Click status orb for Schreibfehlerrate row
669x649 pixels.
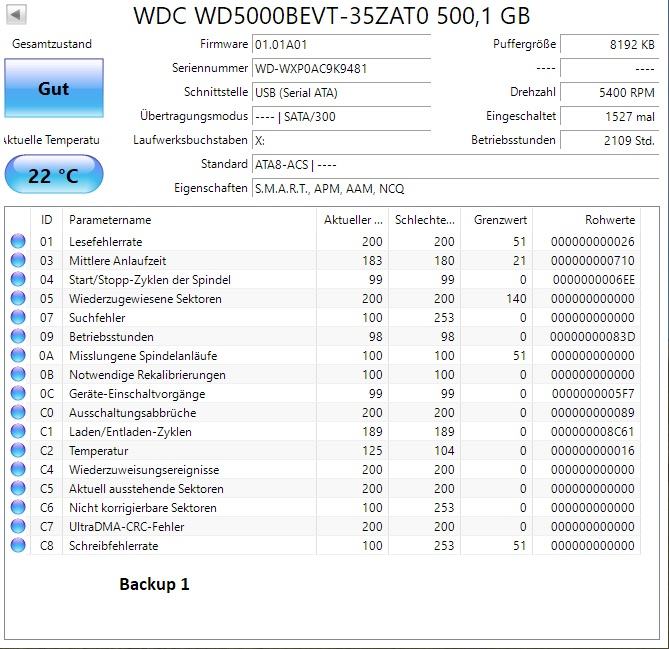click(18, 545)
